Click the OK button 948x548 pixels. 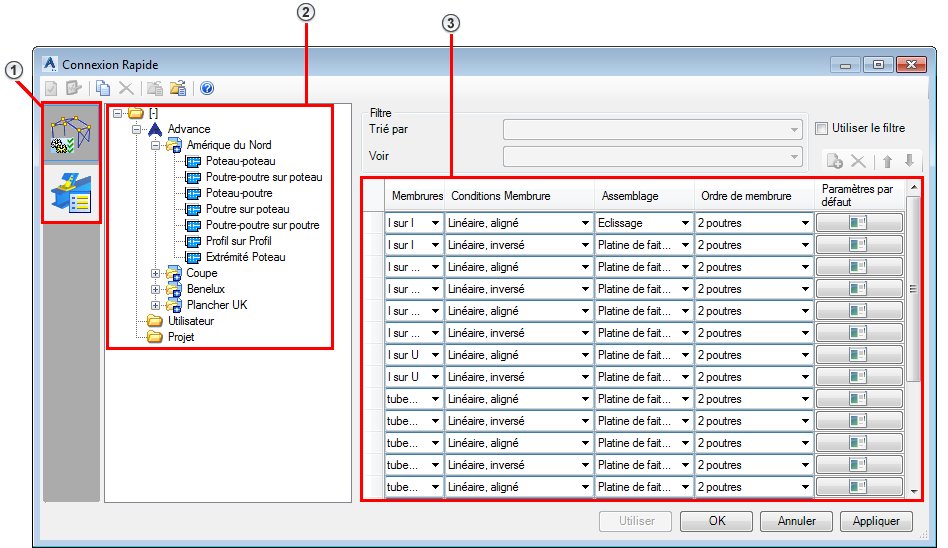click(716, 521)
